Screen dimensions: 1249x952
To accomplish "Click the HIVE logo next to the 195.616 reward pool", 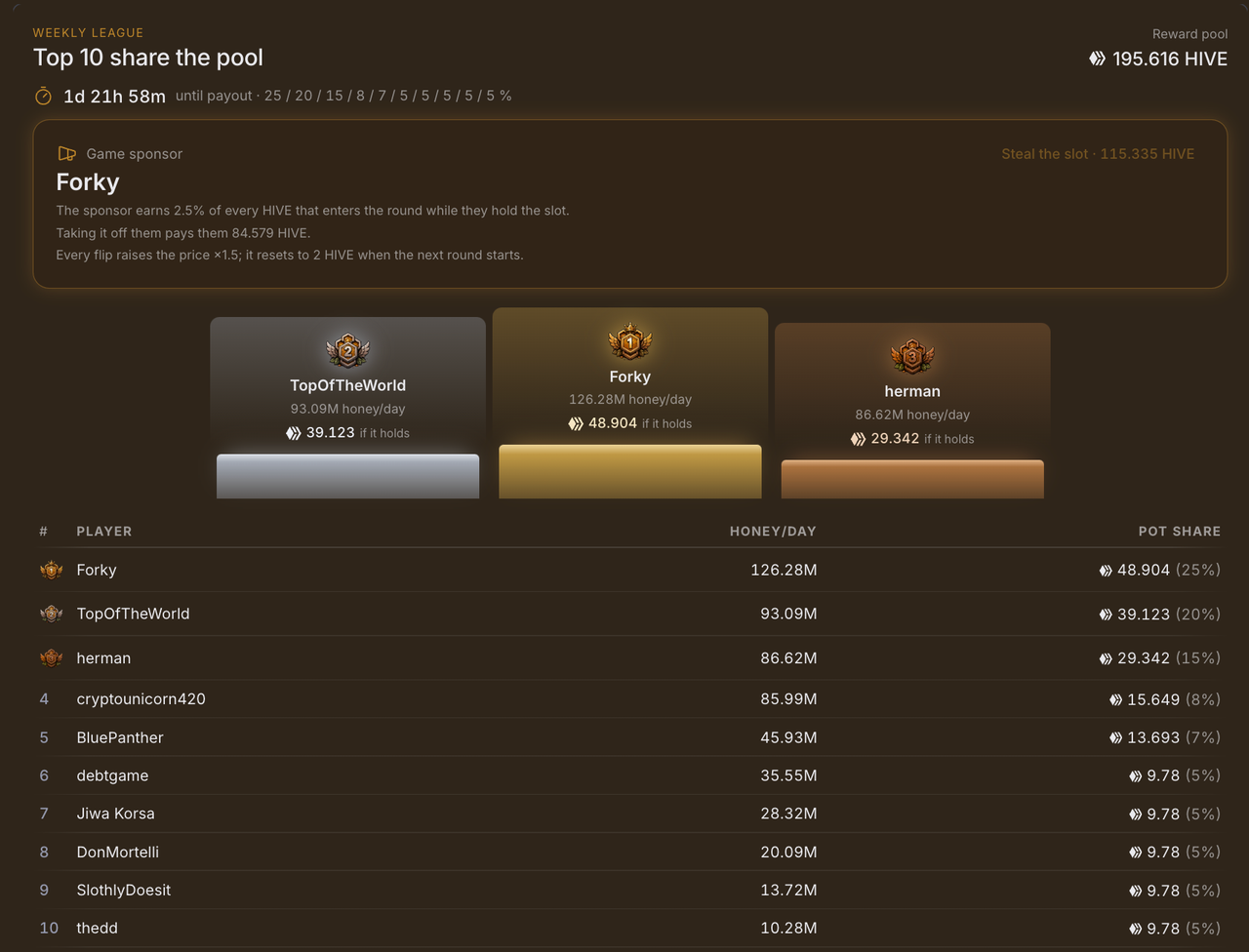I will point(1098,59).
